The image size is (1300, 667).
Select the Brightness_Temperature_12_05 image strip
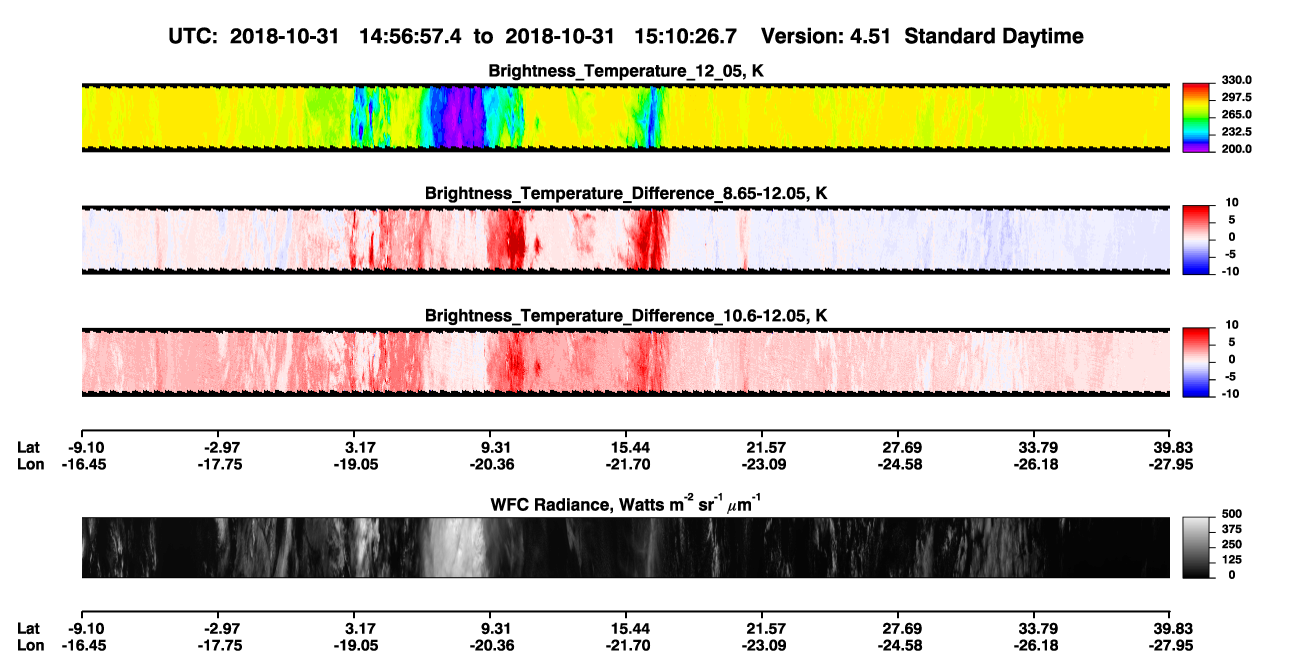(625, 117)
